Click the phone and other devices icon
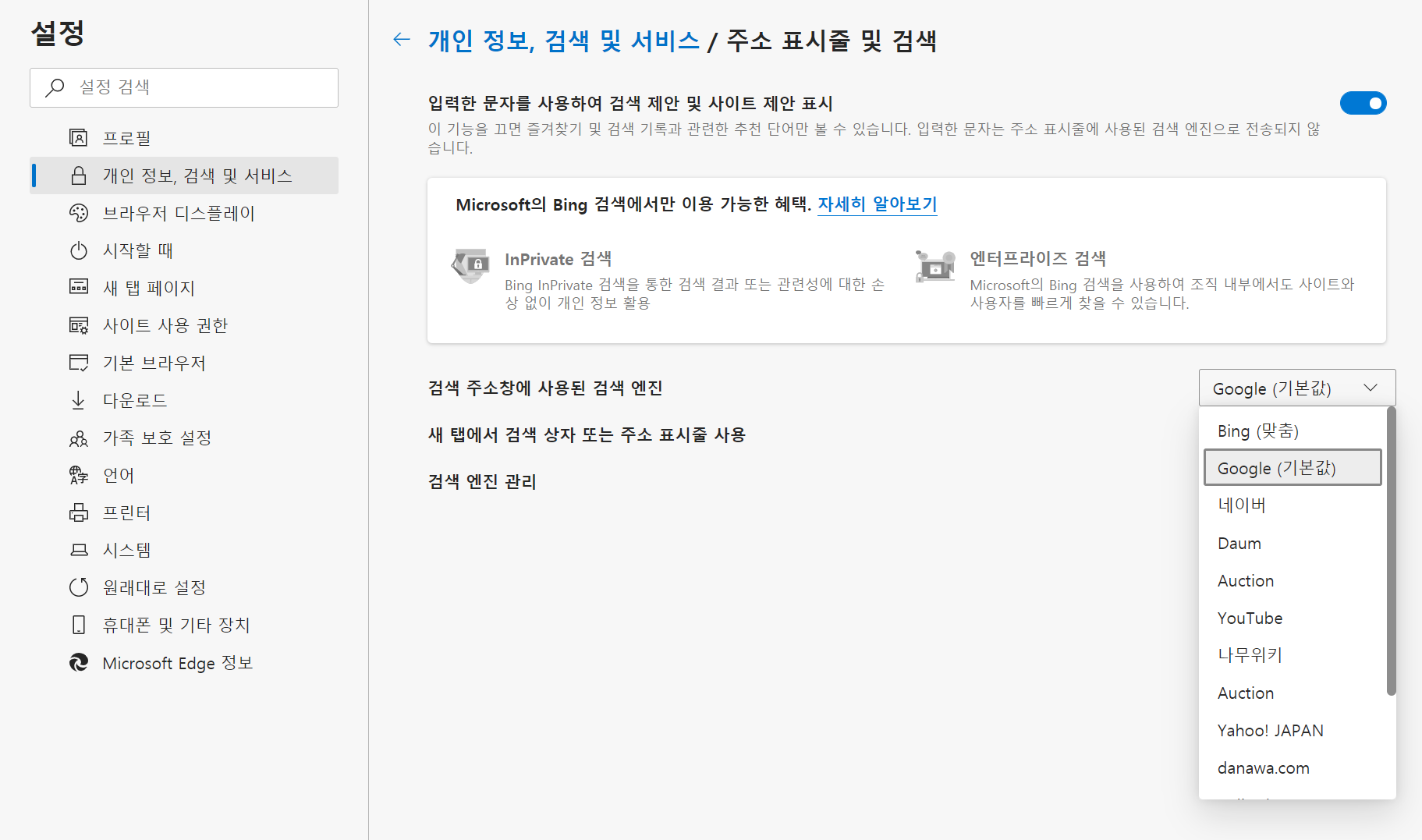This screenshot has height=840, width=1422. pos(79,625)
